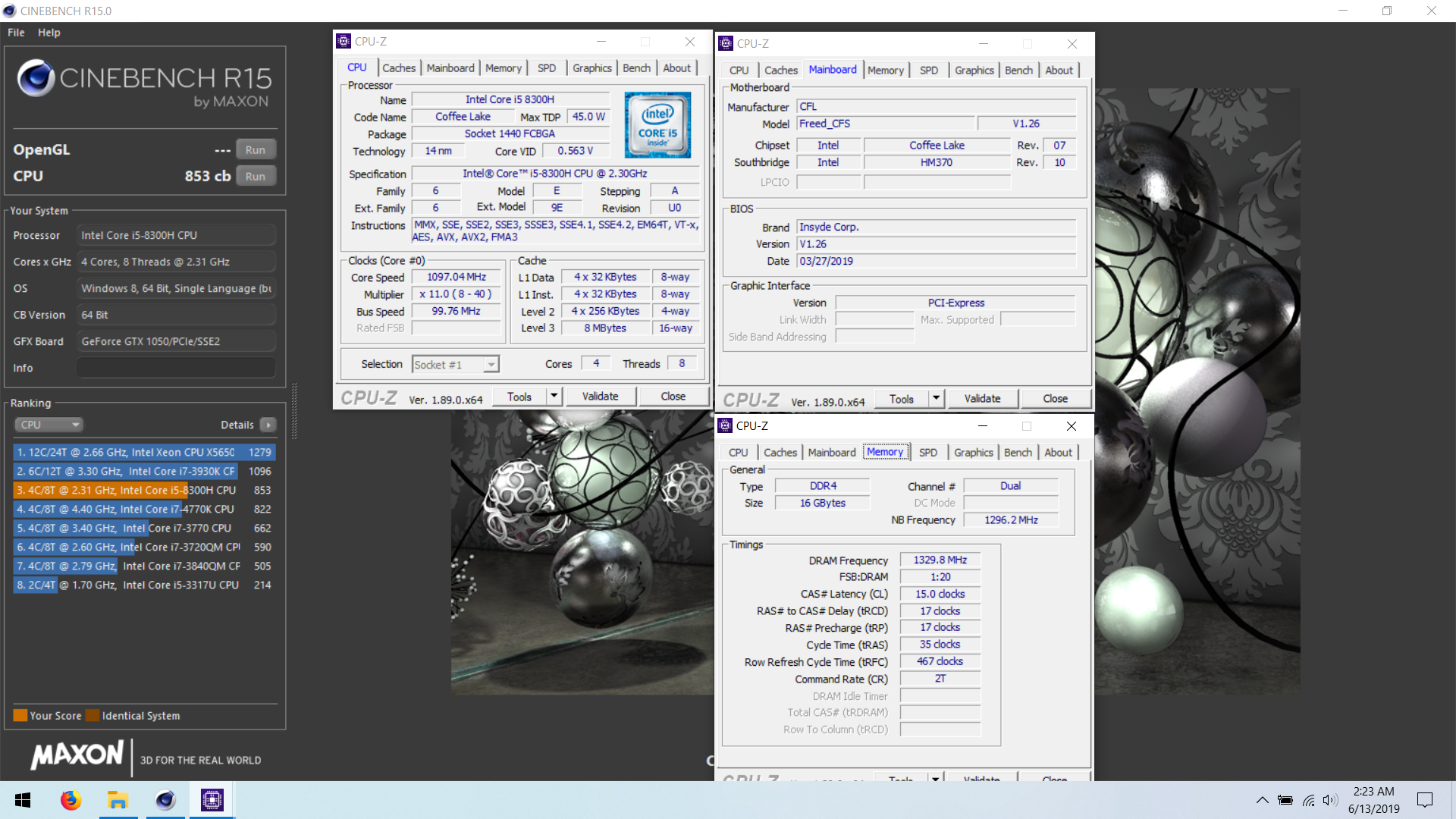The width and height of the screenshot is (1456, 819).
Task: Click the DRAM Frequency value 1329.8 MHz
Action: point(940,560)
